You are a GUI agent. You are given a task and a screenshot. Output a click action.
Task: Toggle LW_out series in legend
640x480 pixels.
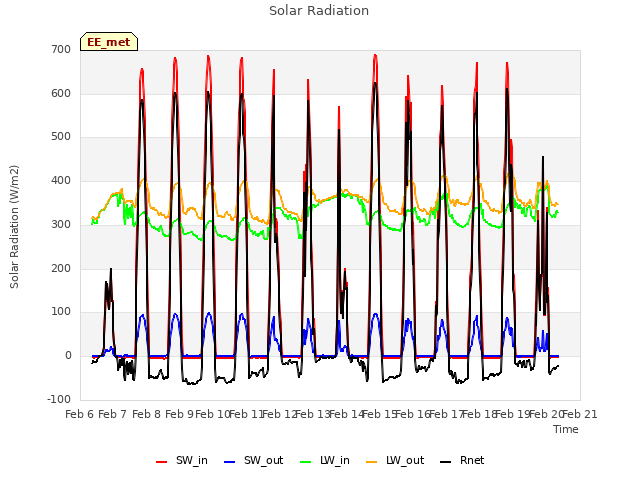(395, 460)
